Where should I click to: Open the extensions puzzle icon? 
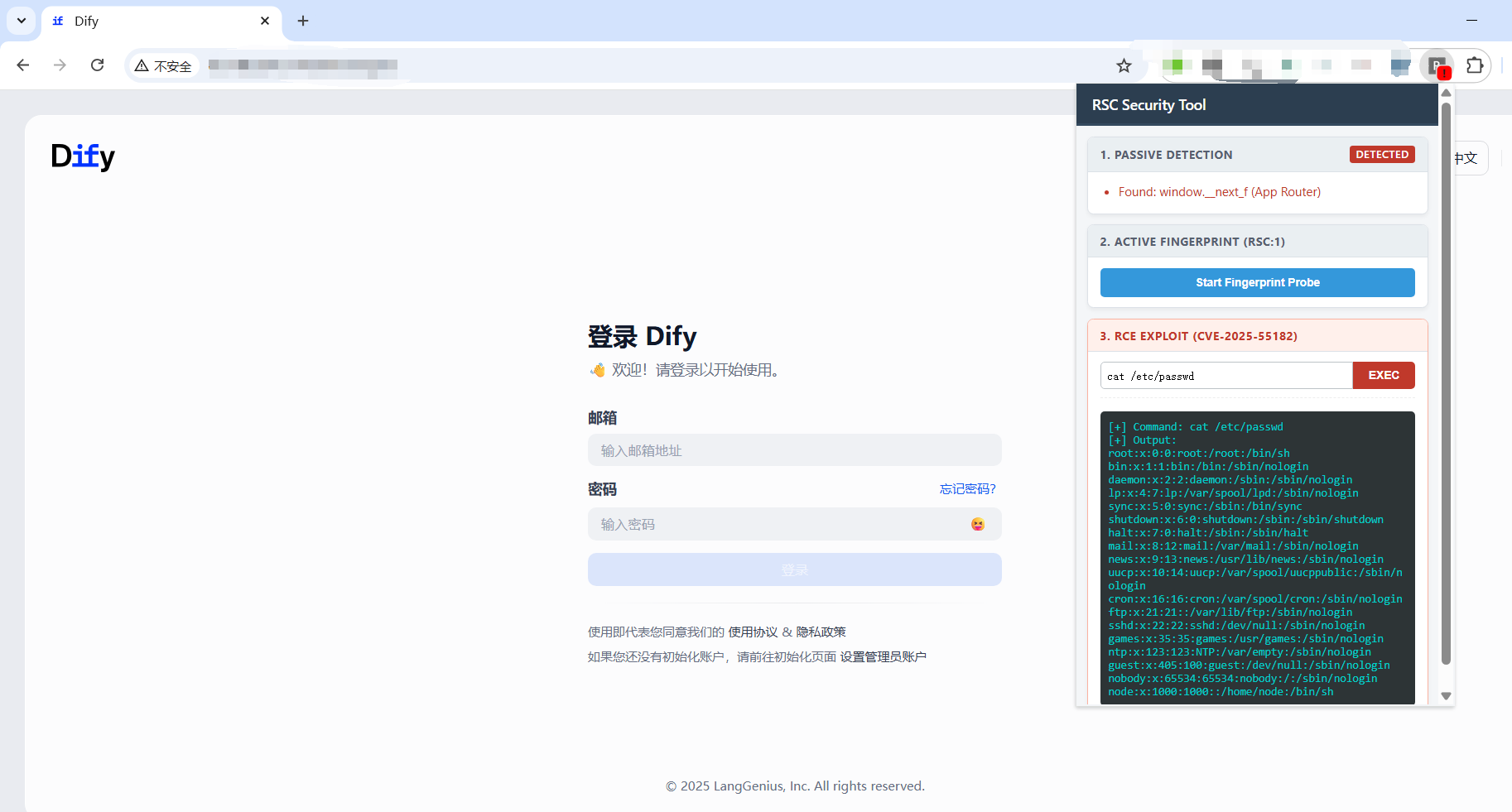[x=1475, y=65]
